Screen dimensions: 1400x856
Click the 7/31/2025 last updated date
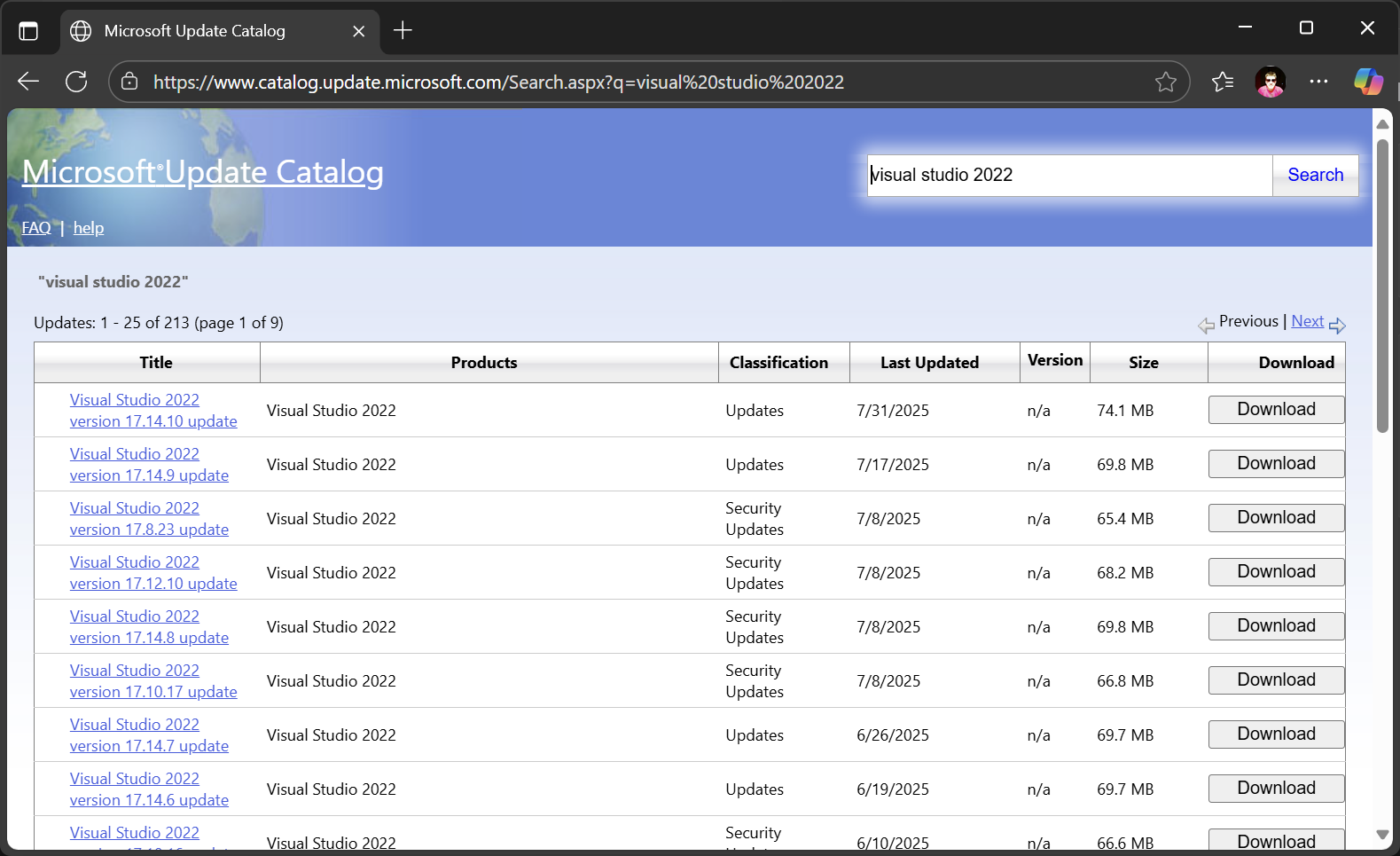tap(893, 411)
